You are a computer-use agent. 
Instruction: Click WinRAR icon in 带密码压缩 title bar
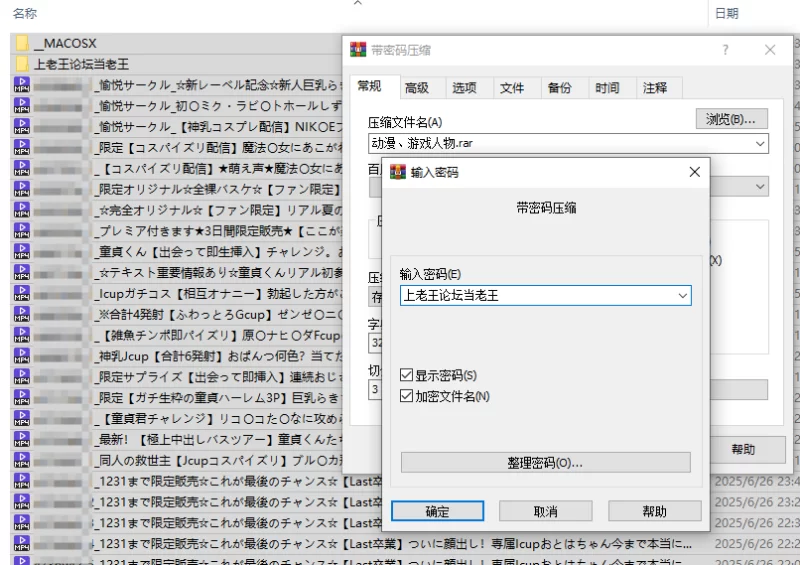[358, 50]
